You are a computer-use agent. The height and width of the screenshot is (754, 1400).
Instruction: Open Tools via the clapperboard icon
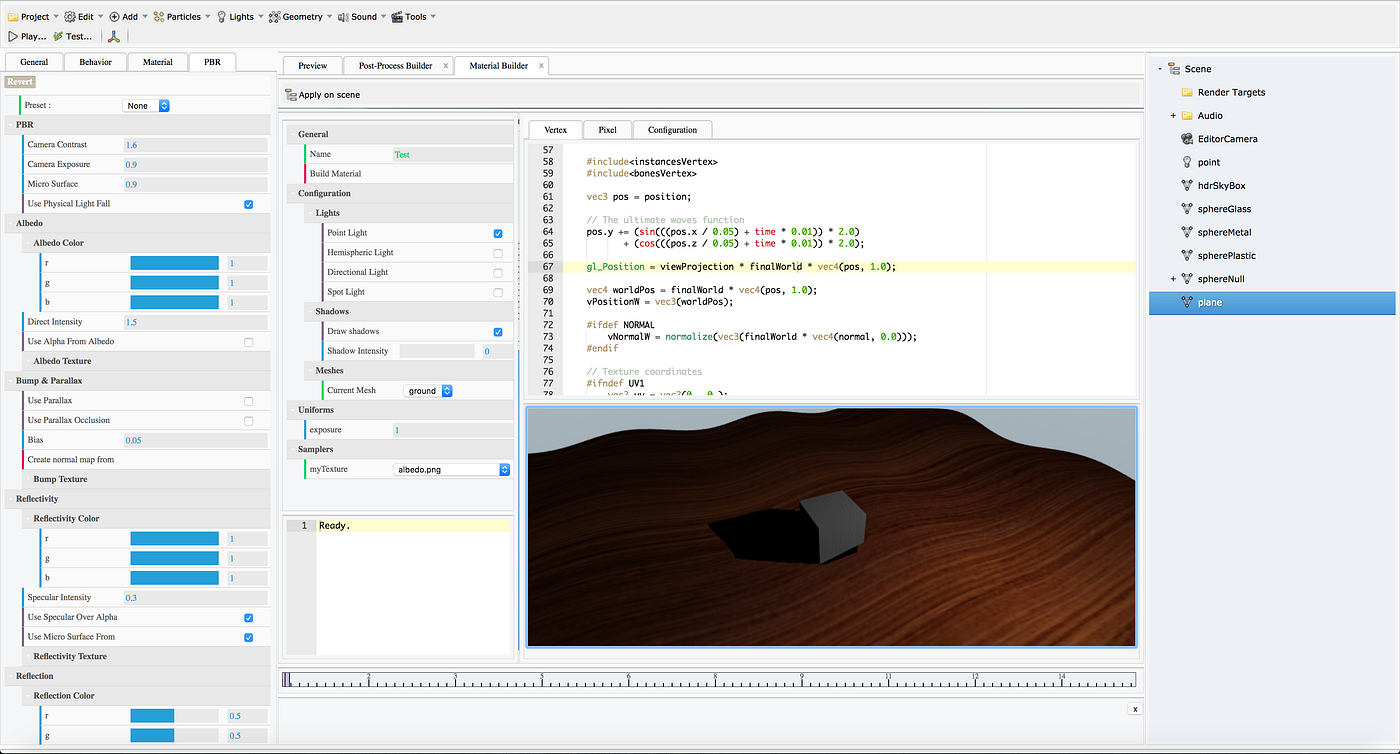[x=396, y=16]
